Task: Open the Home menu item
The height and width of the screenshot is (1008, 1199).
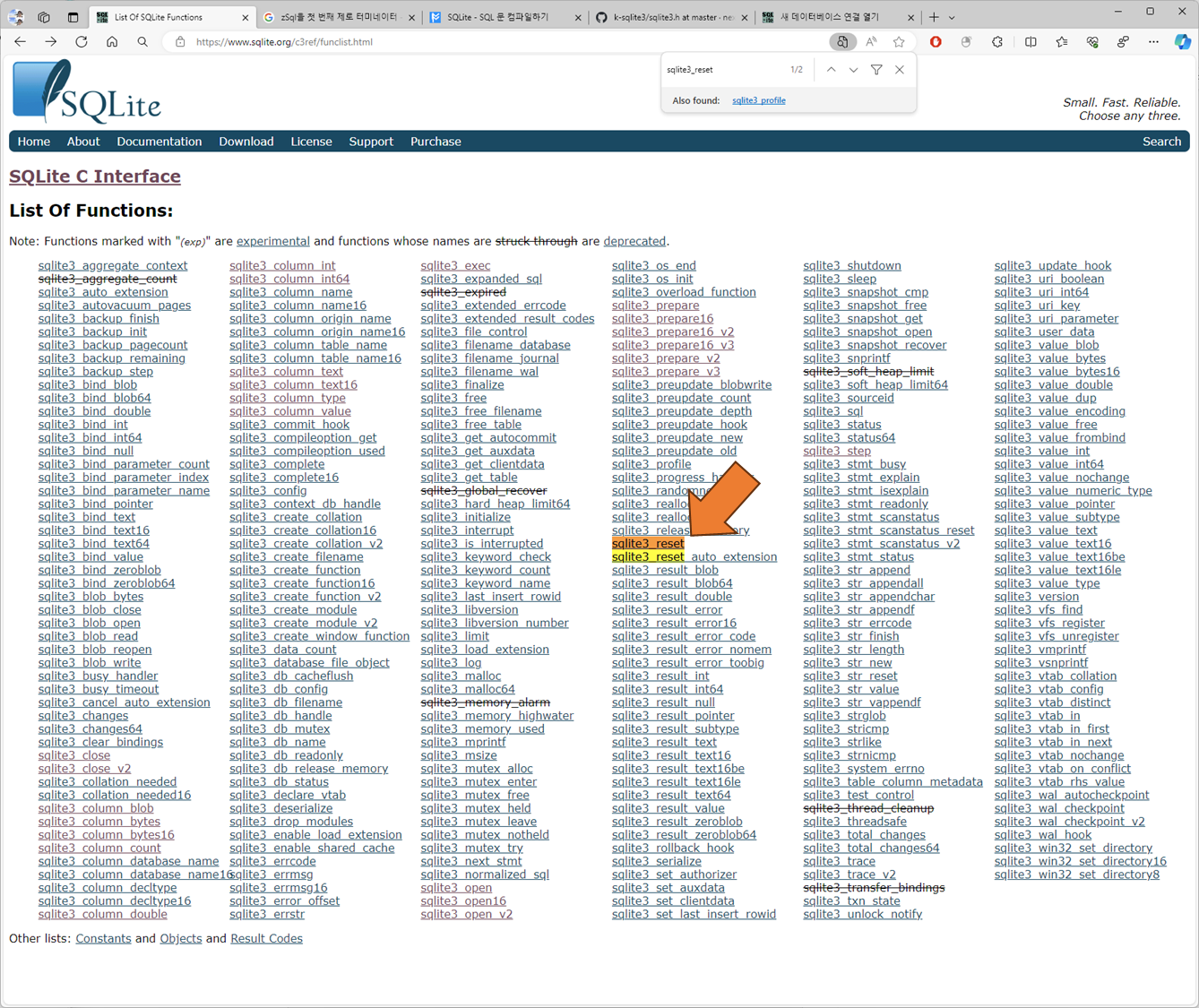Action: pyautogui.click(x=34, y=142)
